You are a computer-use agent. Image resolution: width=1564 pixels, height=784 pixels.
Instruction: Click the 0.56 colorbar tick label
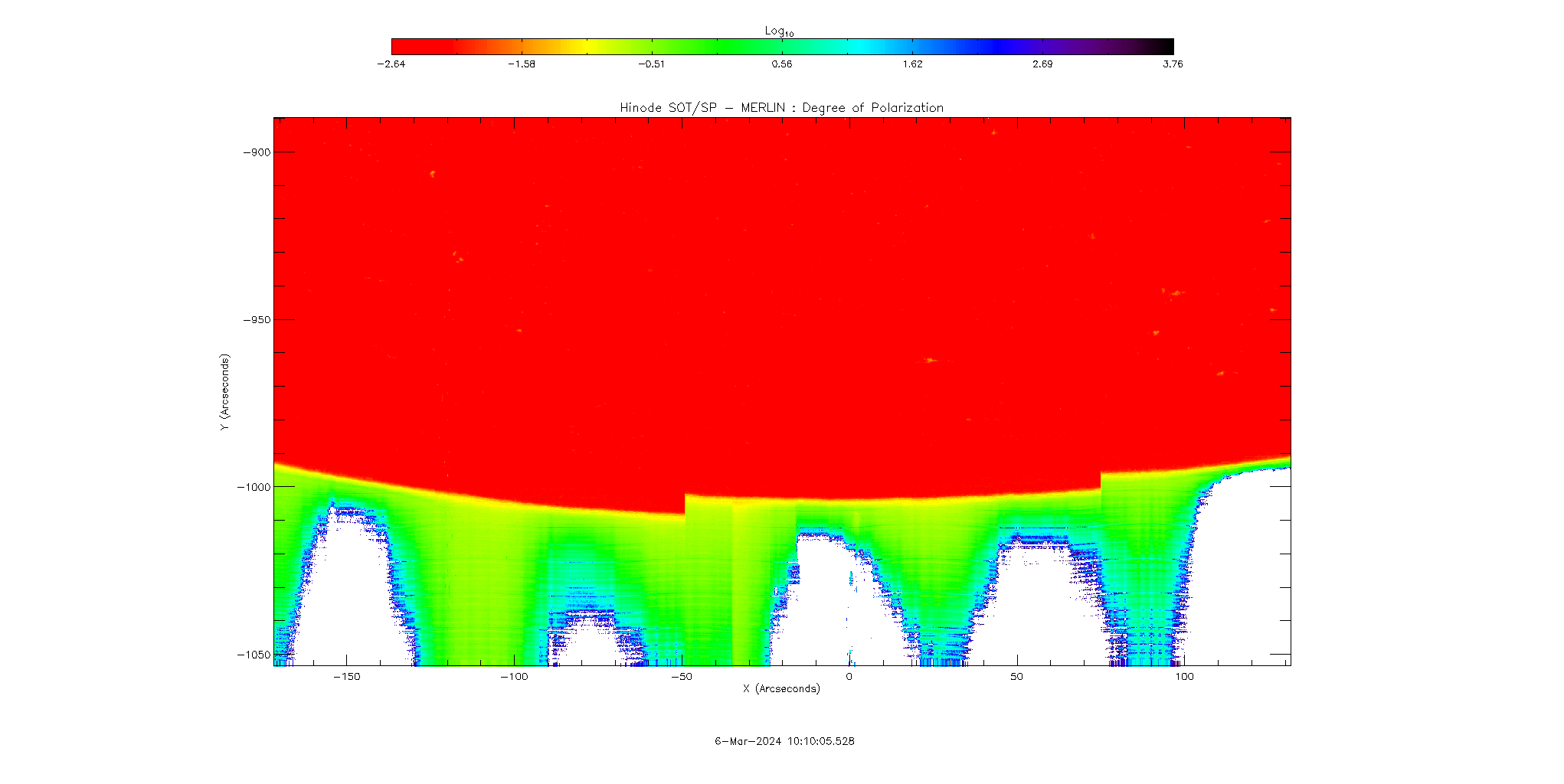click(782, 64)
